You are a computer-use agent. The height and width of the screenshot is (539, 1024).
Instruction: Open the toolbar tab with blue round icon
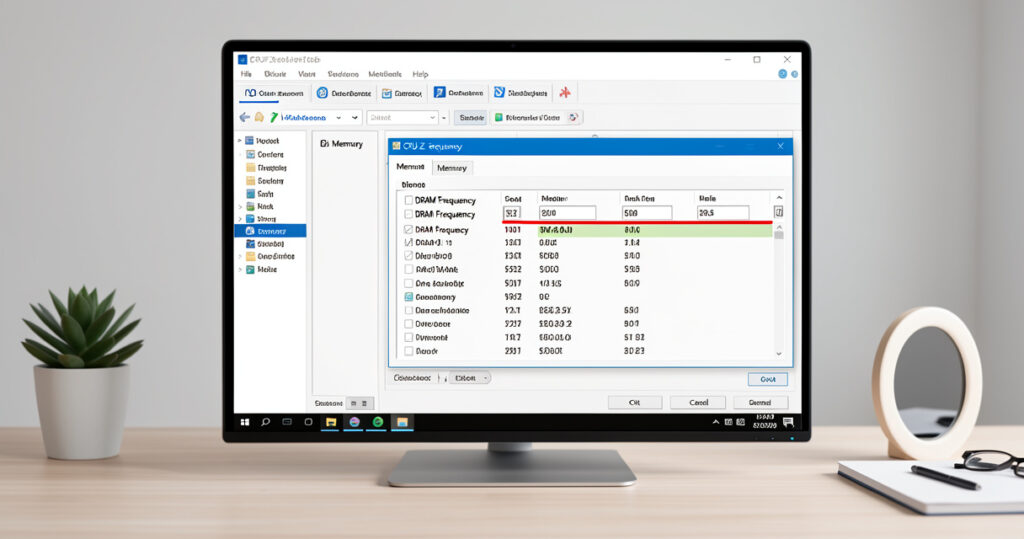pyautogui.click(x=344, y=93)
